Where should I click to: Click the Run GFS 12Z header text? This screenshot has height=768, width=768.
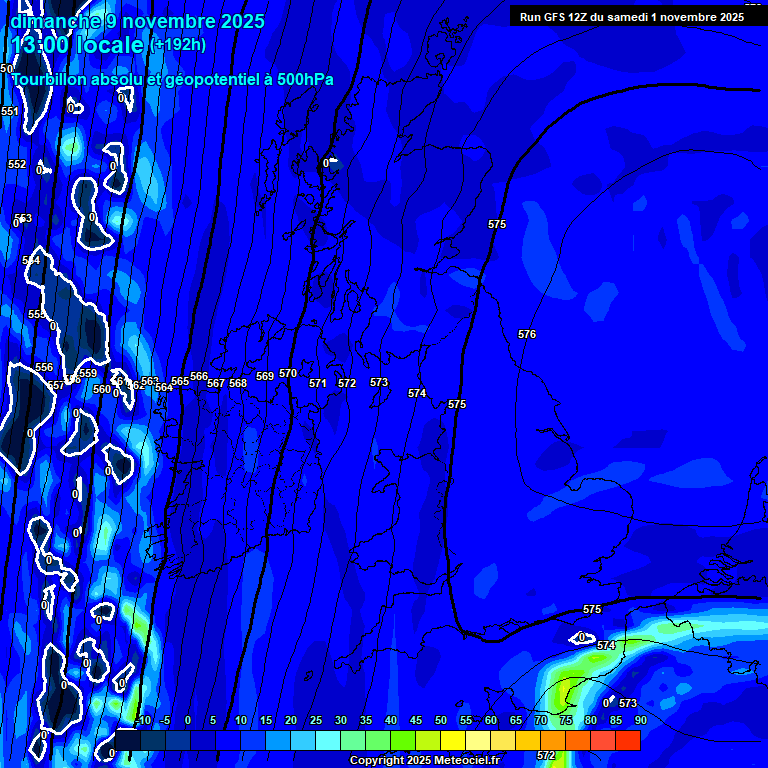click(631, 17)
